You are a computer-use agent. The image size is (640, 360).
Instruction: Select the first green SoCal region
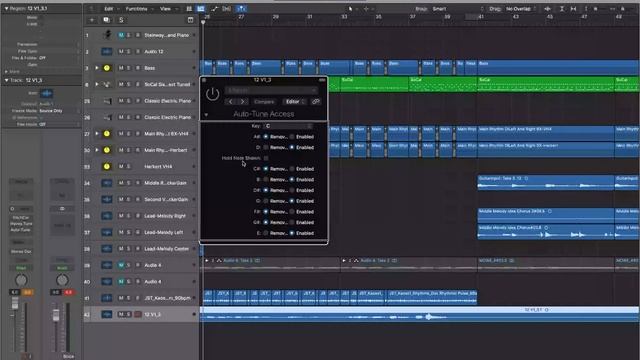pyautogui.click(x=374, y=84)
